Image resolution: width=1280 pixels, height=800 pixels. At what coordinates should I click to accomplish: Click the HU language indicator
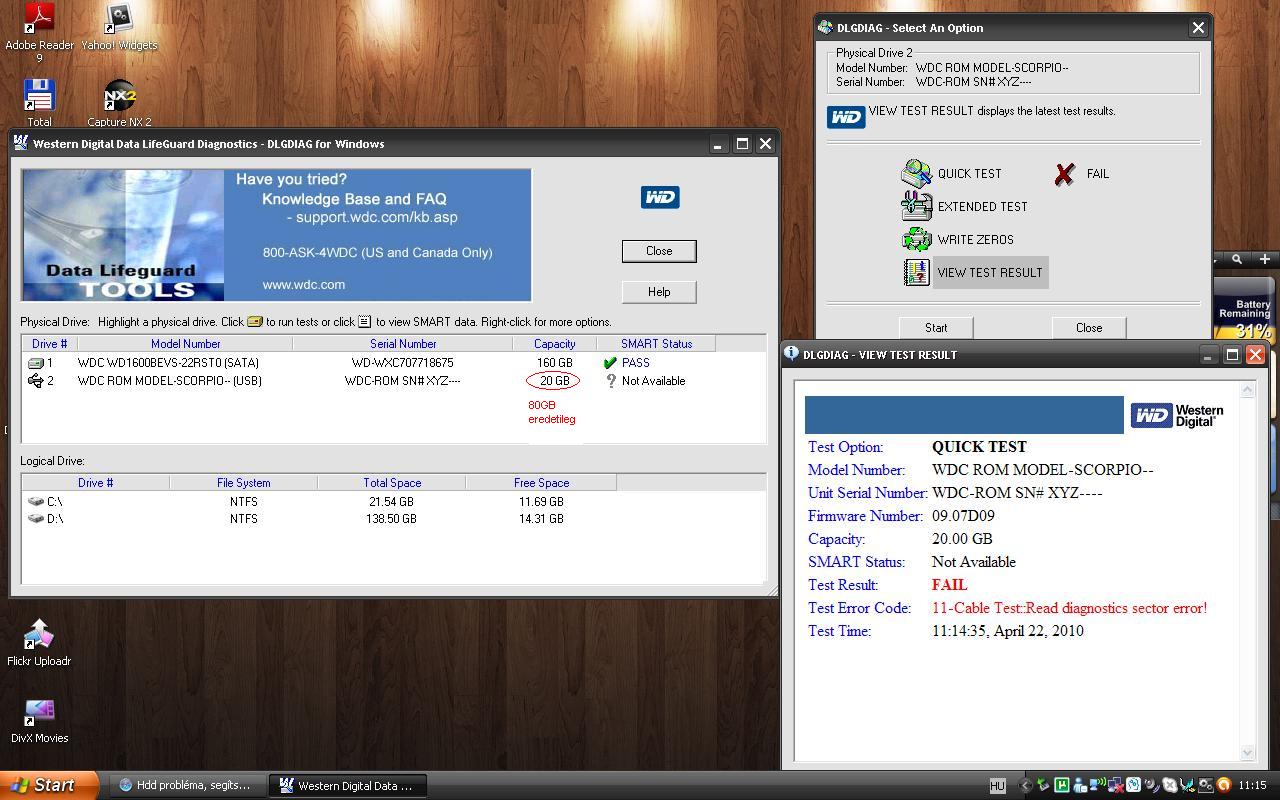(997, 785)
